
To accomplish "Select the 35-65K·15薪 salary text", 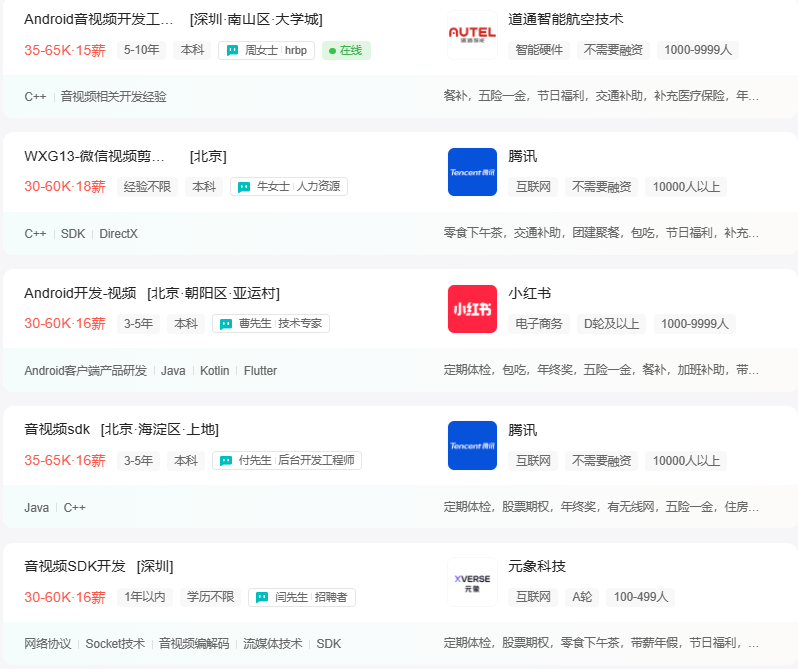I will pos(65,50).
